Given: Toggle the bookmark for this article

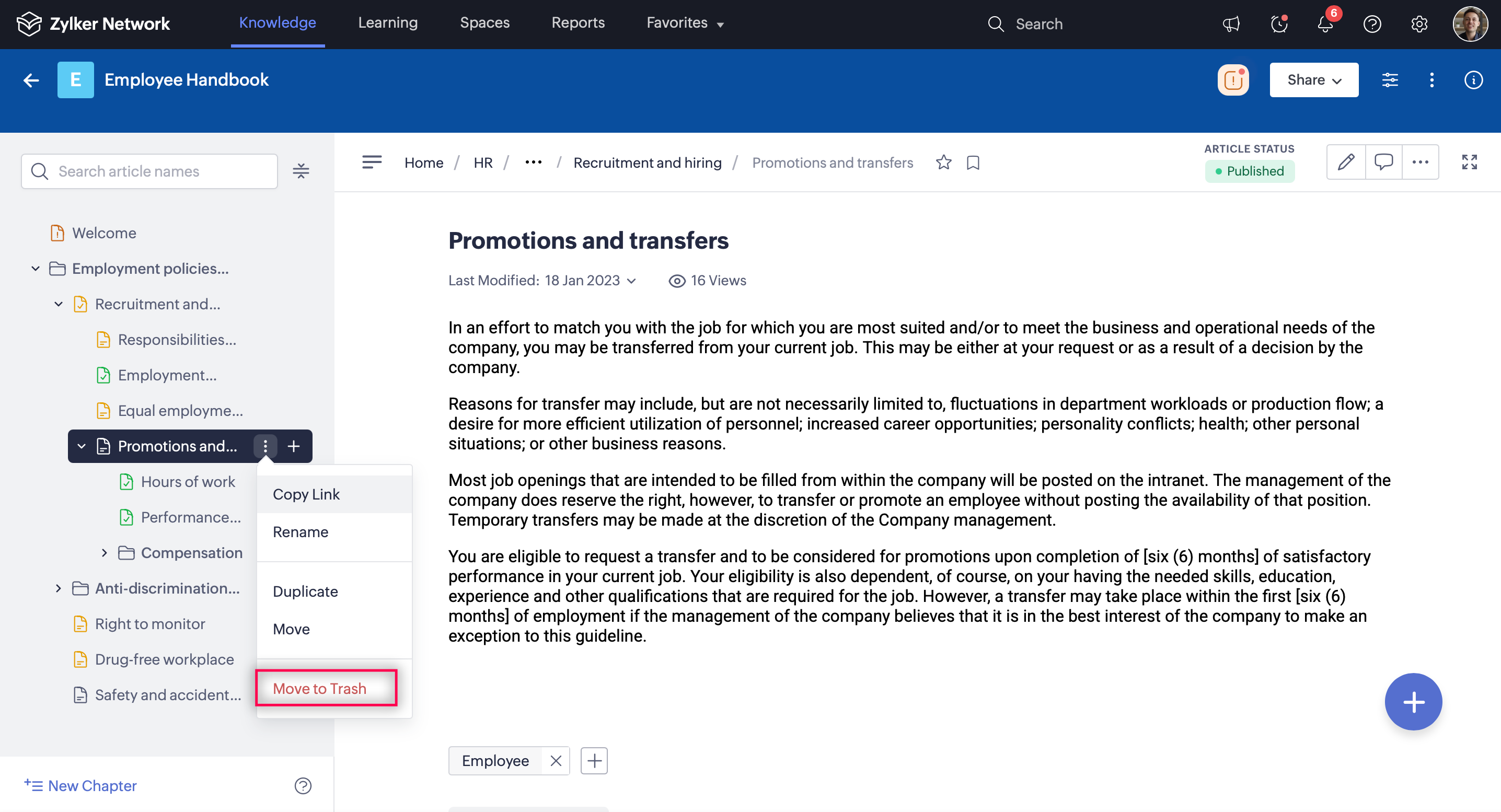Looking at the screenshot, I should pos(973,163).
